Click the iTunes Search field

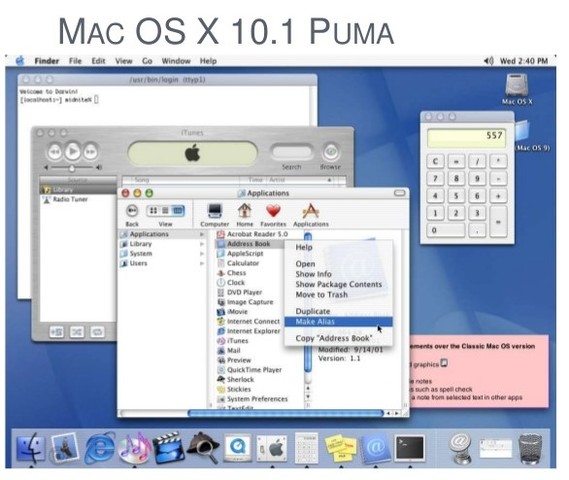(x=292, y=152)
